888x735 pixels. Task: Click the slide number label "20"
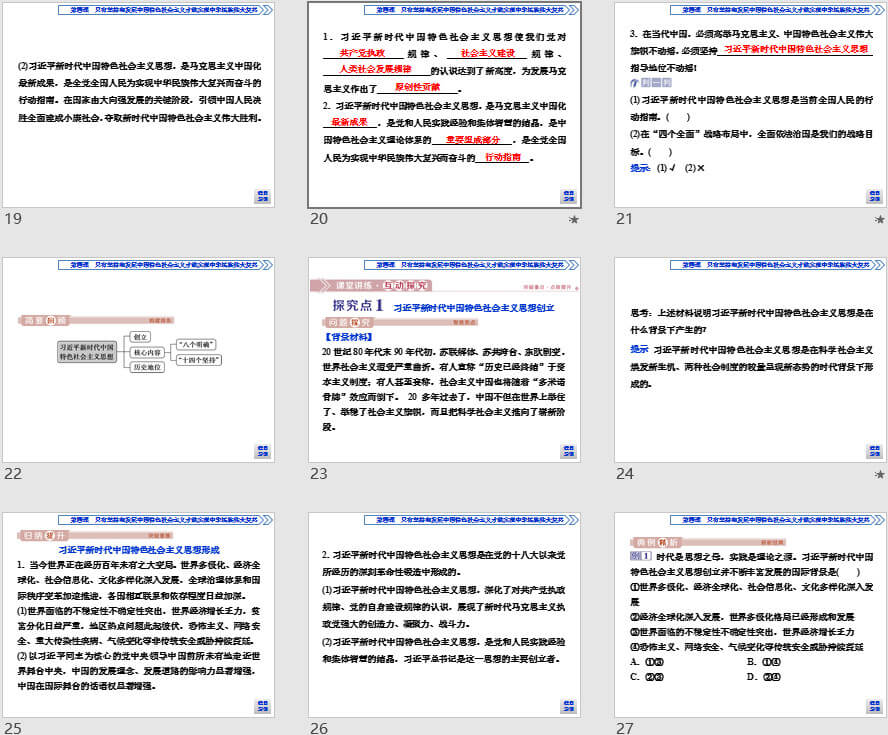[319, 219]
